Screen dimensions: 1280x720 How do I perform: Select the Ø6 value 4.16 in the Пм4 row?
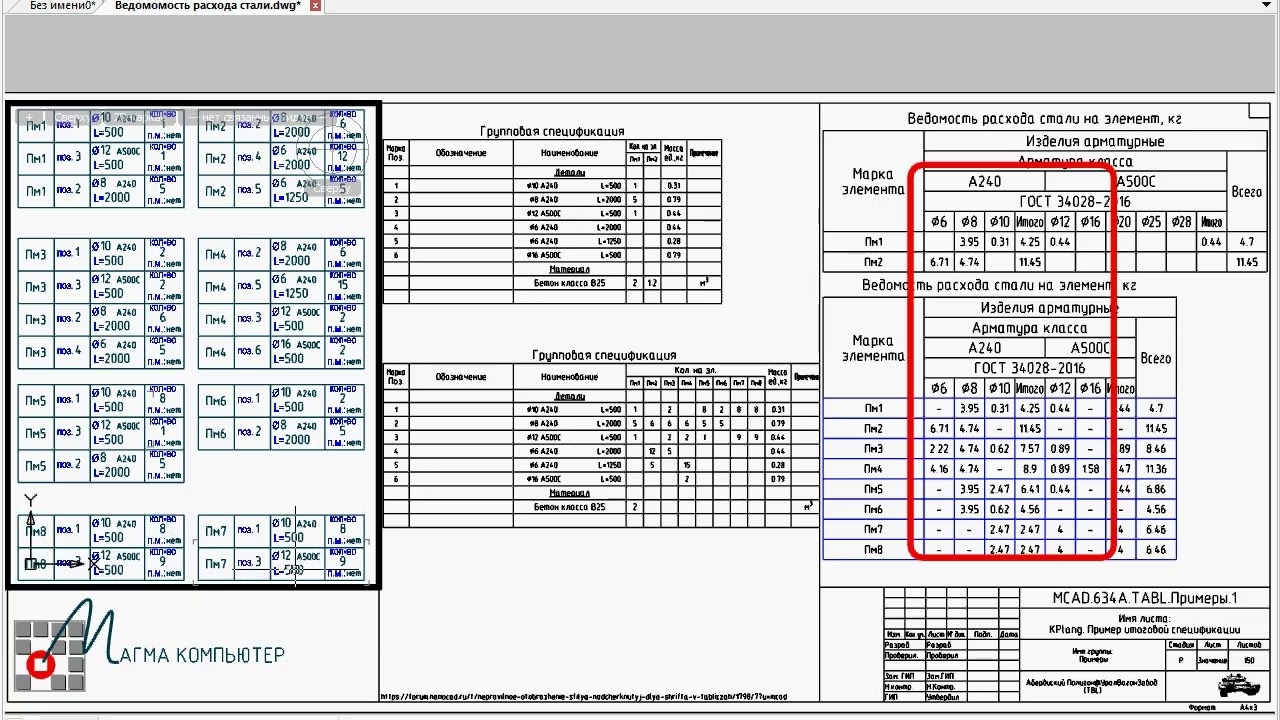pos(938,469)
